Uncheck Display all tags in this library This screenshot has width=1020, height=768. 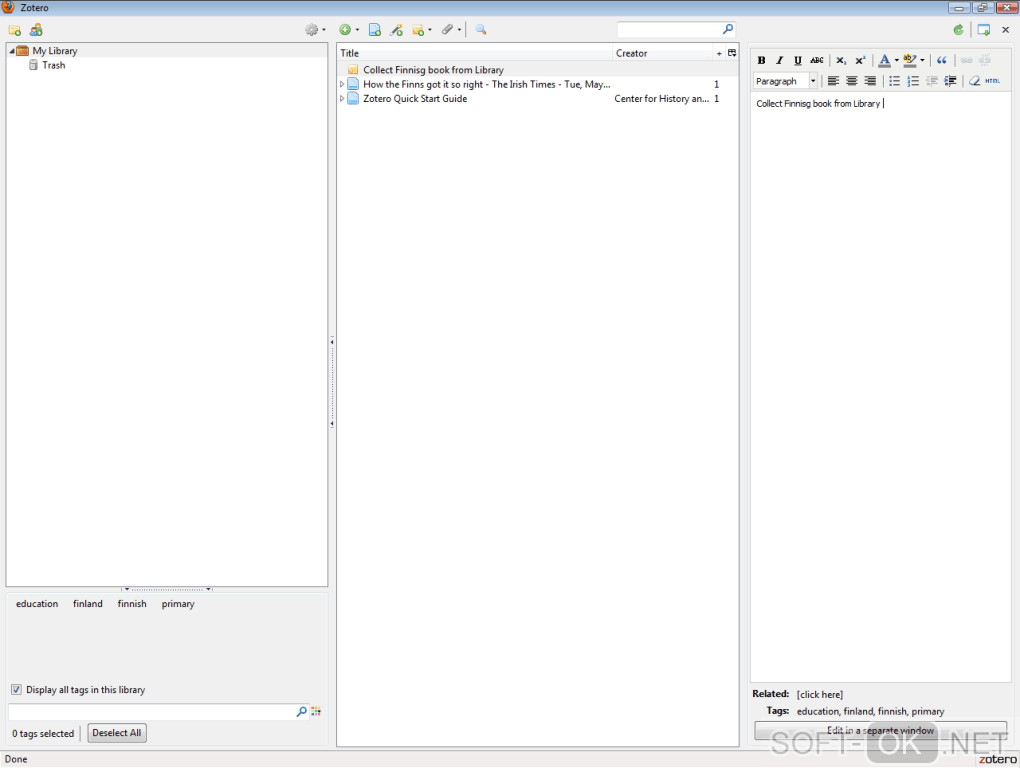tap(16, 690)
